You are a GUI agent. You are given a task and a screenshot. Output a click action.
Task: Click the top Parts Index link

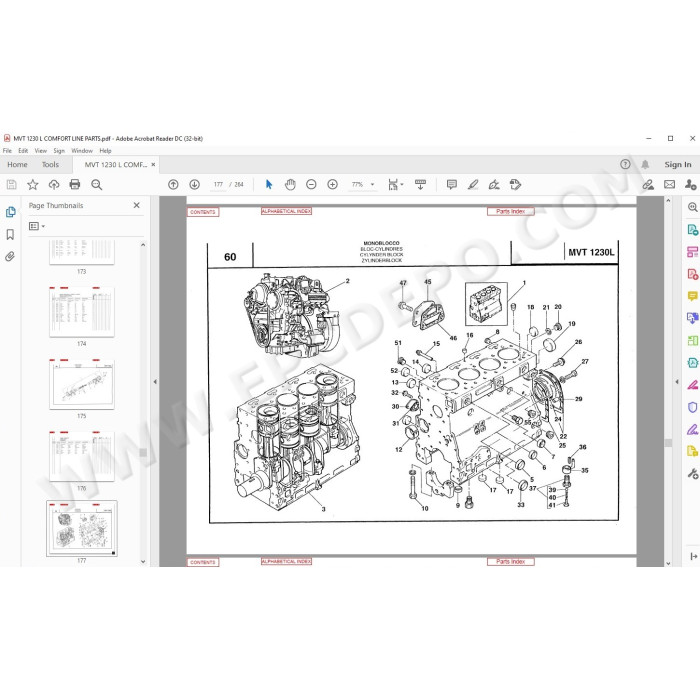511,211
